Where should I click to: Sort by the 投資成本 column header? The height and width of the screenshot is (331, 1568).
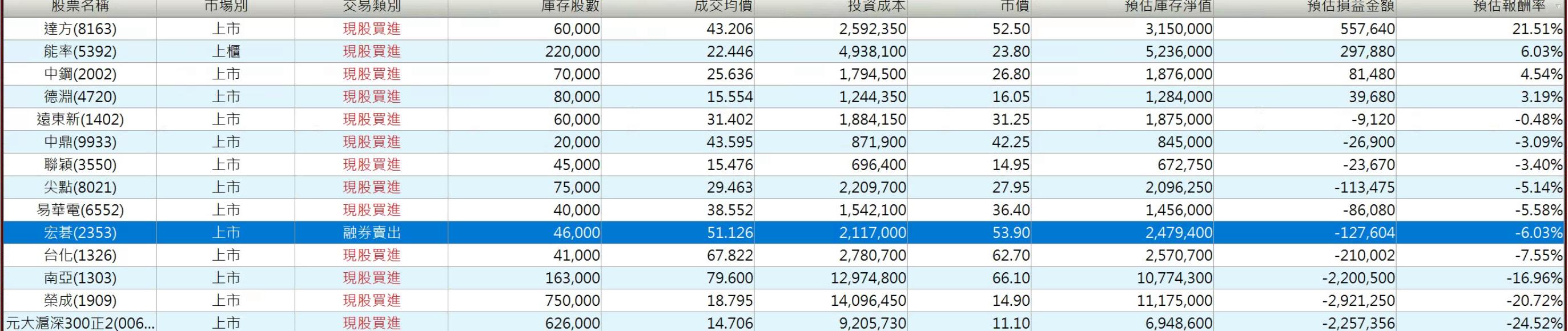tap(831, 7)
